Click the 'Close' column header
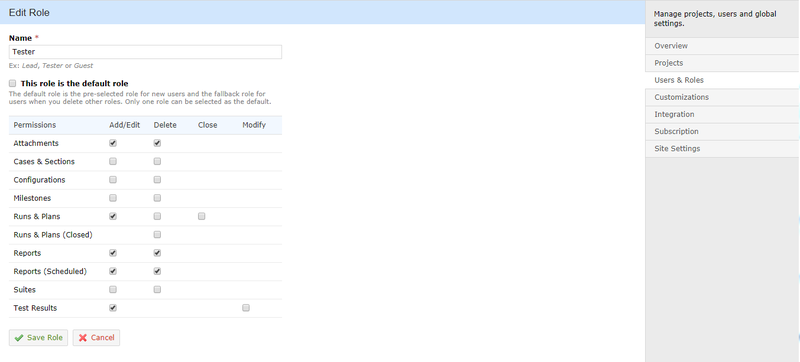The height and width of the screenshot is (362, 800). coord(208,125)
